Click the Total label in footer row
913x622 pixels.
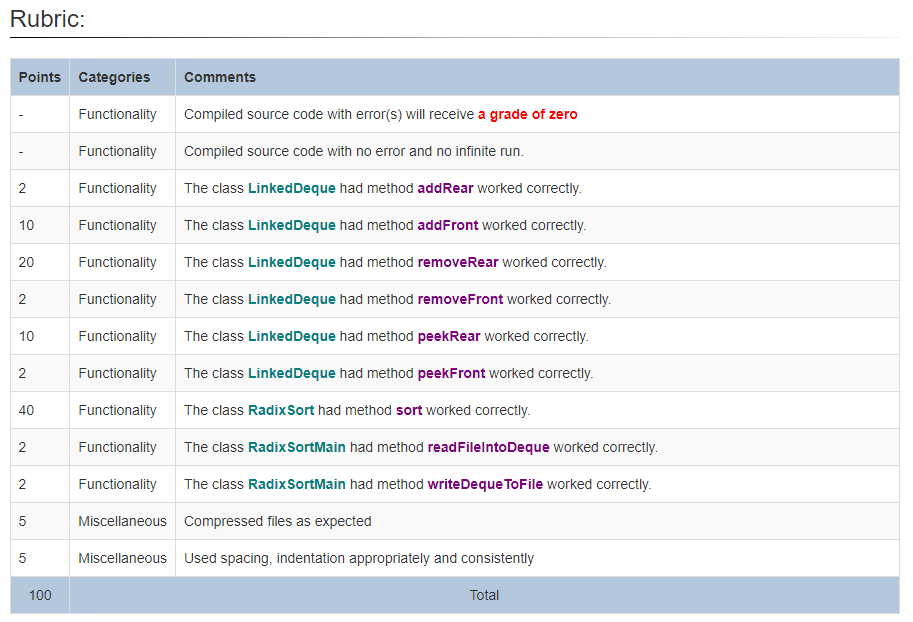click(x=484, y=595)
